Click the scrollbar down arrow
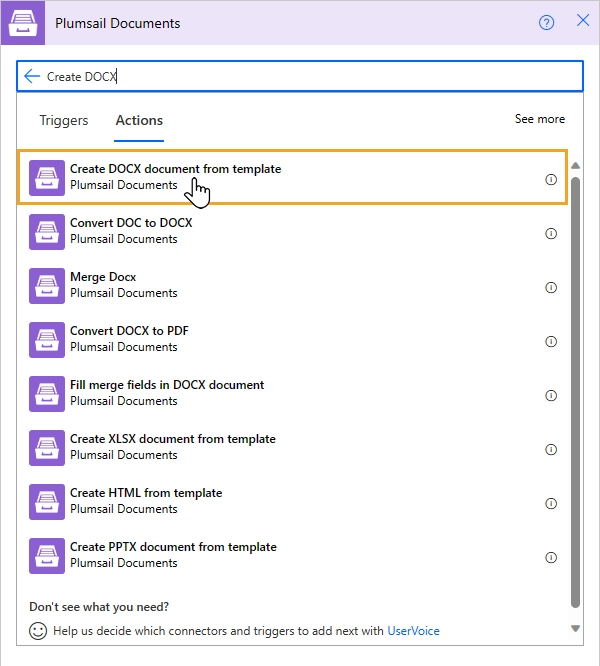This screenshot has width=600, height=666. point(575,629)
